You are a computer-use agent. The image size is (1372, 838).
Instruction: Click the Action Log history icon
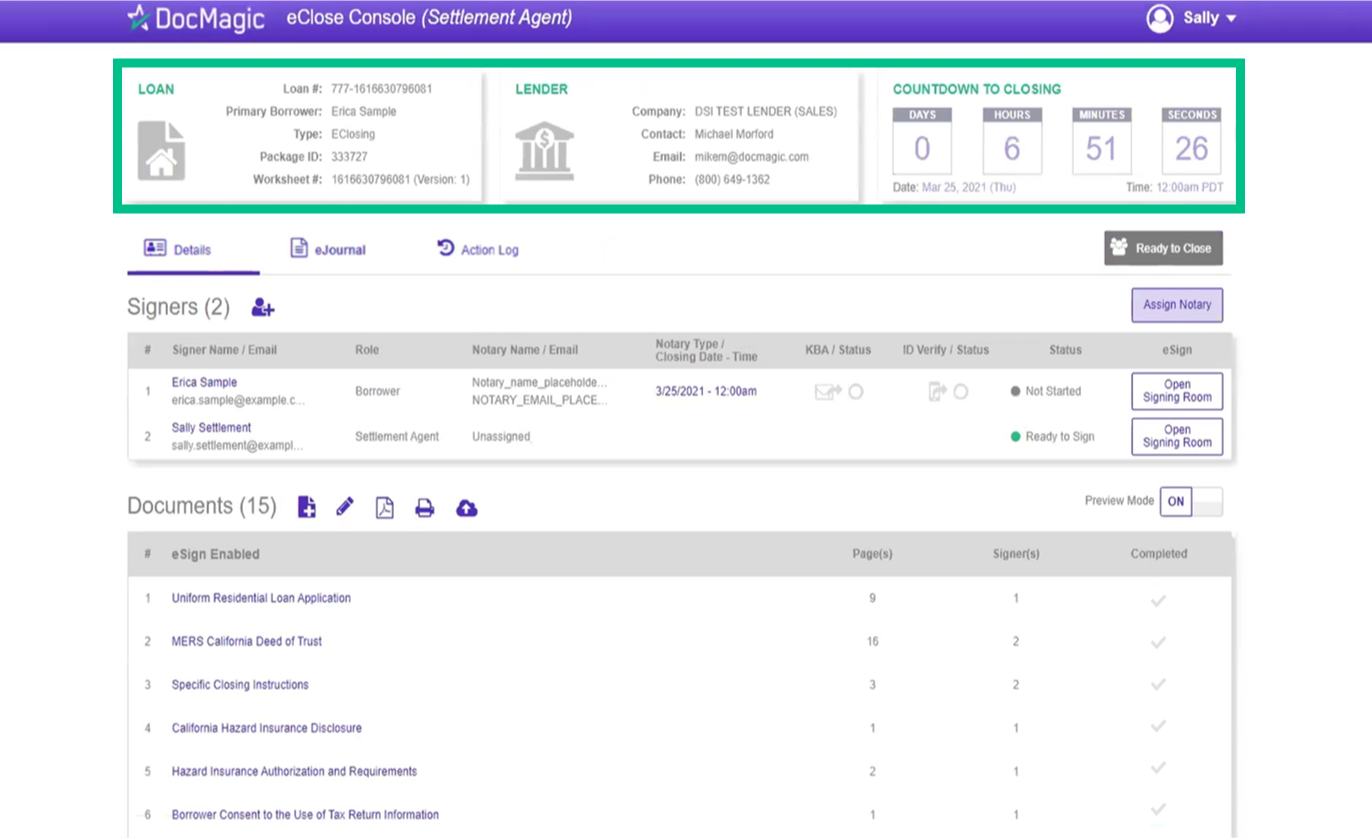[x=446, y=247]
